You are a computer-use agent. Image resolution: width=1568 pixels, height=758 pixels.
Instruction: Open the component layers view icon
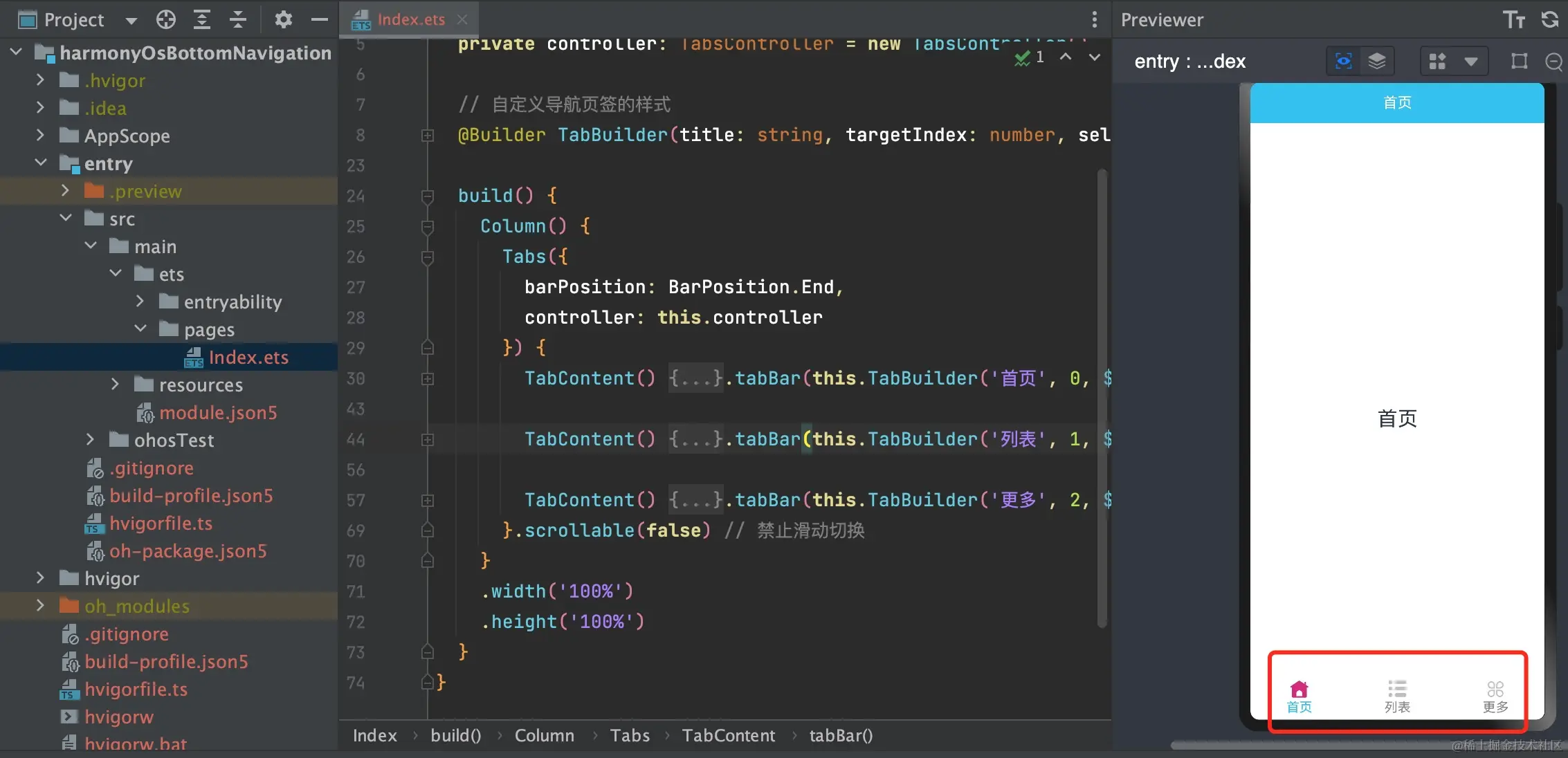point(1376,62)
